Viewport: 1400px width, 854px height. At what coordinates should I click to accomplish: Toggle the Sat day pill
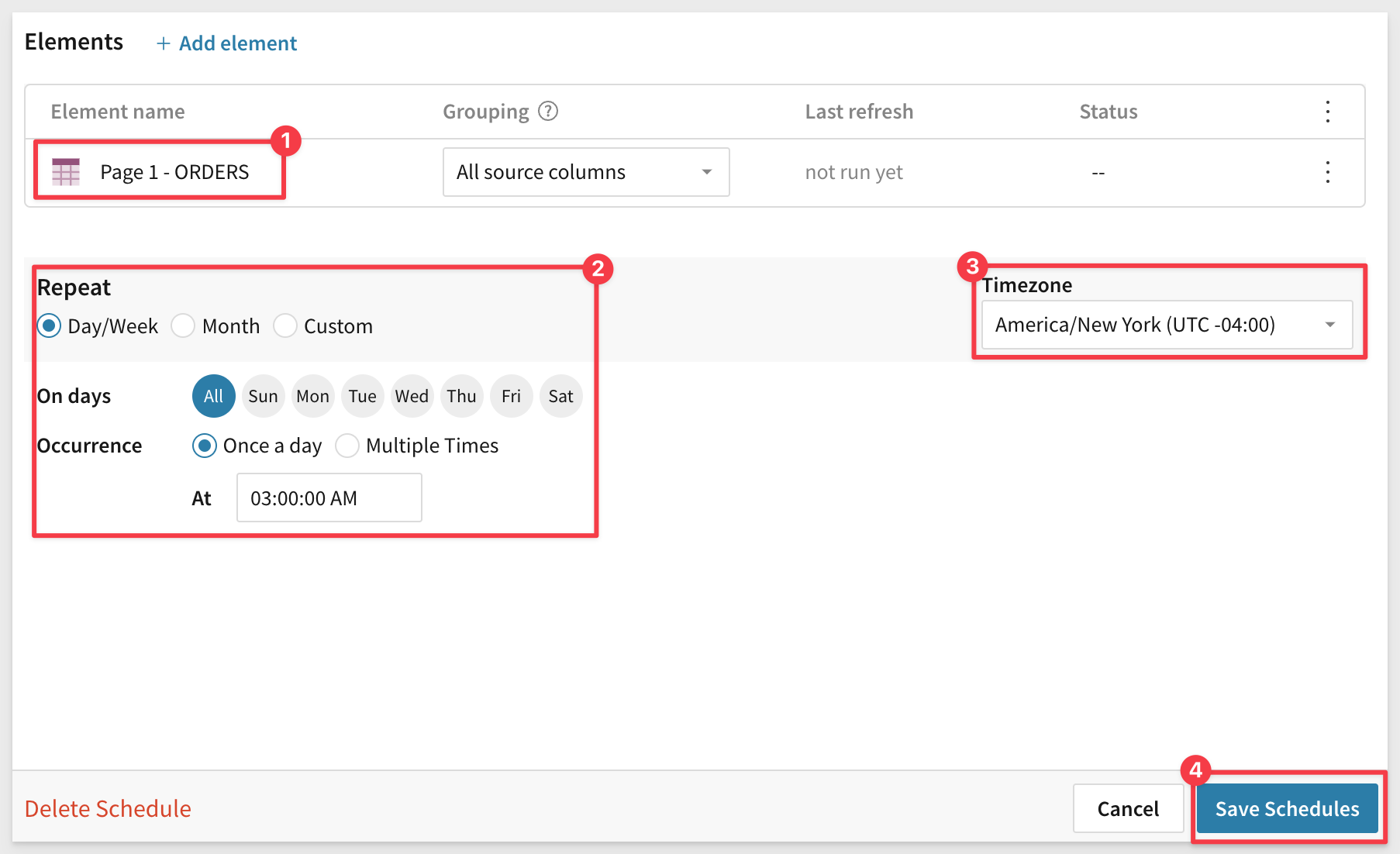click(x=561, y=396)
